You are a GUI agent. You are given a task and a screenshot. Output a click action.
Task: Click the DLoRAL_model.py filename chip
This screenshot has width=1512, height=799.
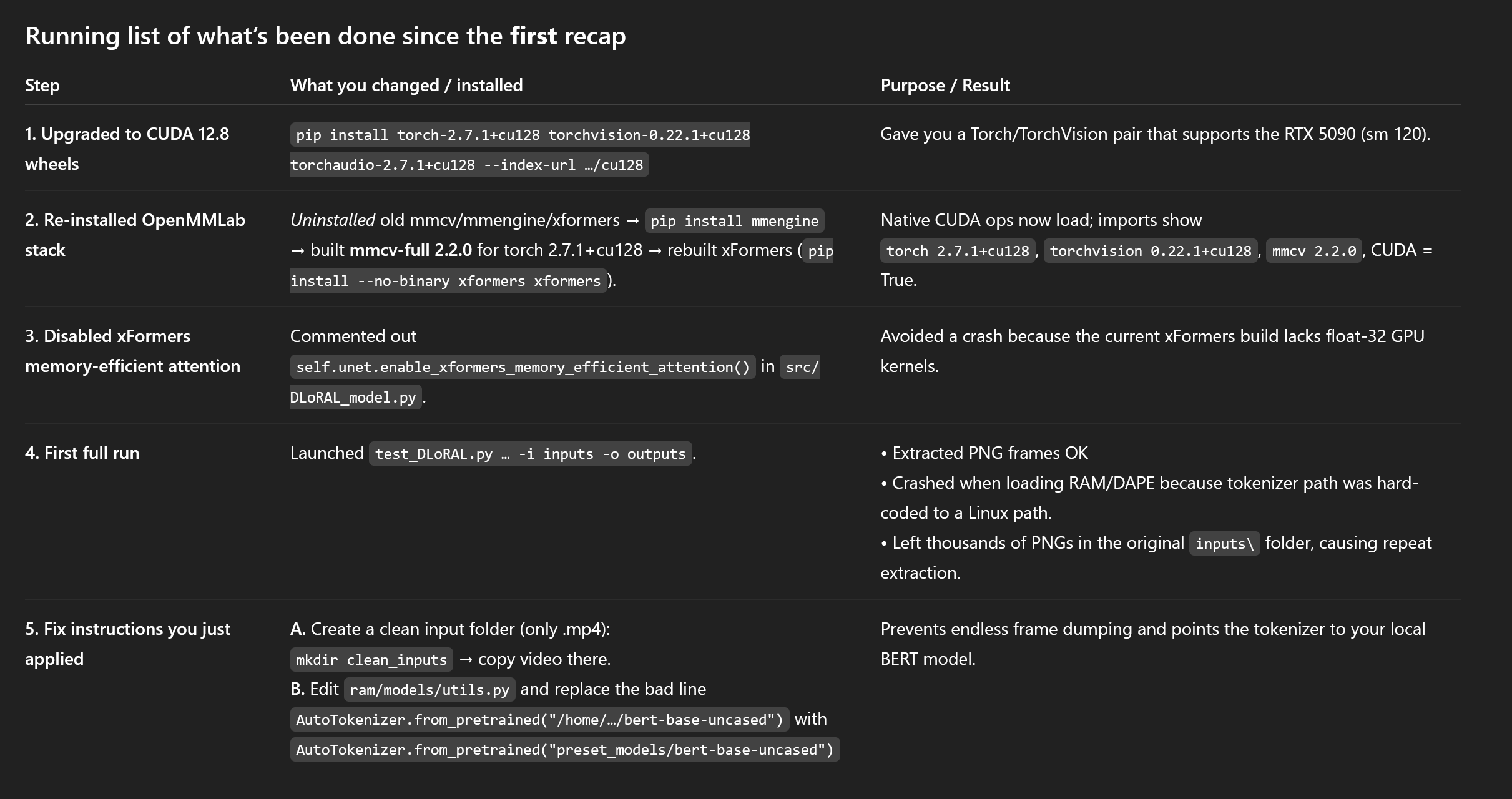[356, 398]
